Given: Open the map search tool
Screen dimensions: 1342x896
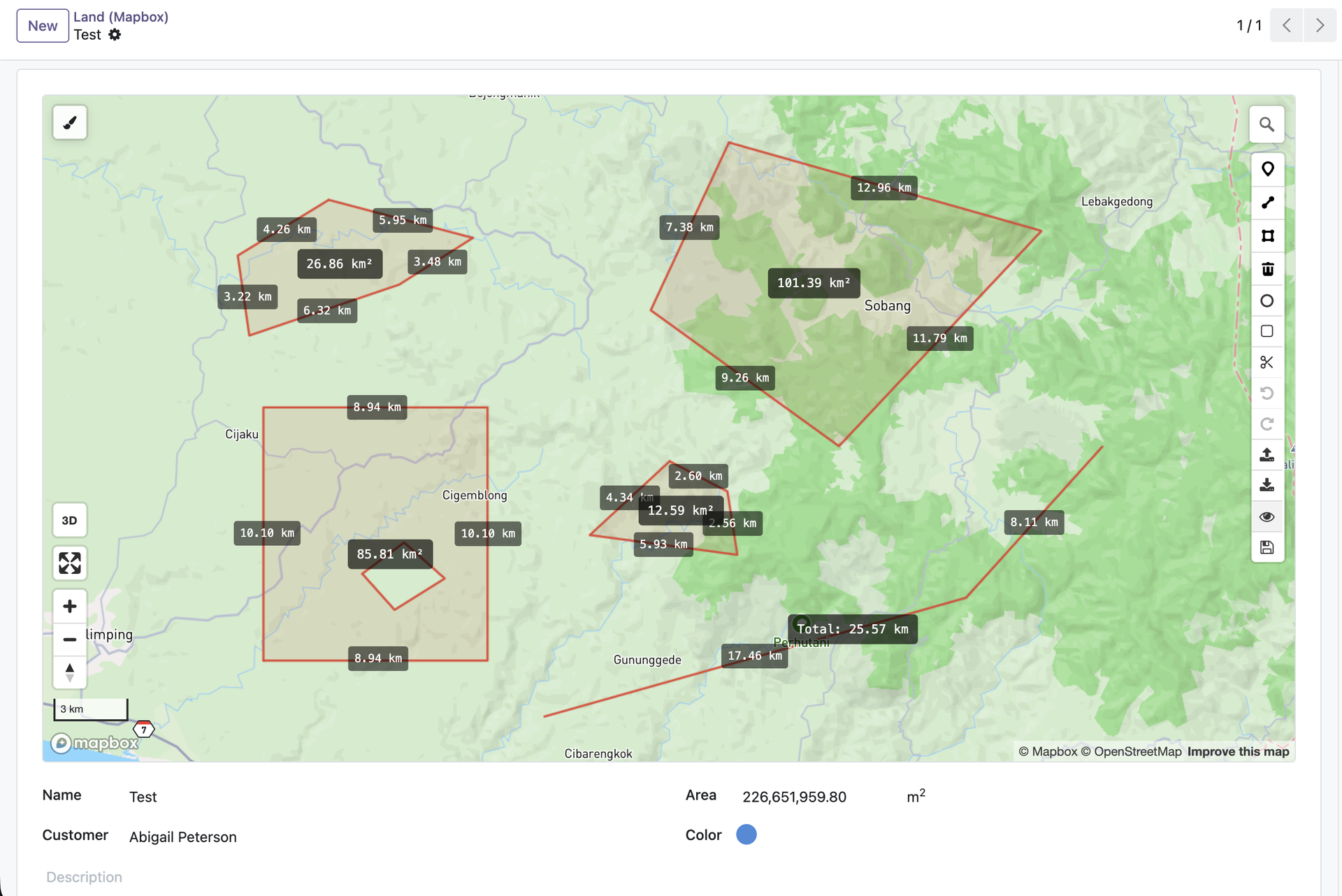Looking at the screenshot, I should click(1267, 124).
